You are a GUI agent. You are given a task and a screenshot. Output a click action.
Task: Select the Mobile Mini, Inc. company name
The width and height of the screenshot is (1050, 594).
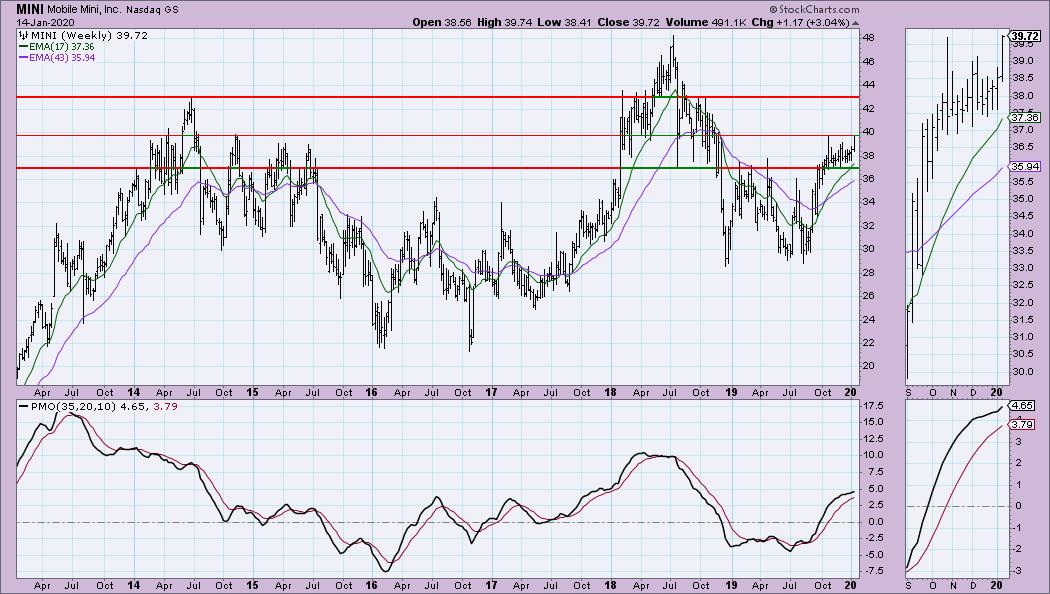(84, 10)
